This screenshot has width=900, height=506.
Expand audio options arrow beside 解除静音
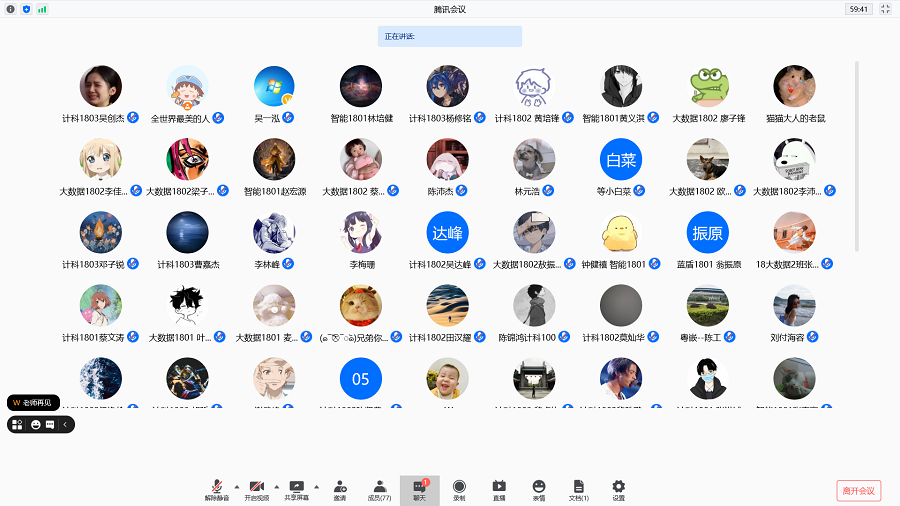pyautogui.click(x=237, y=485)
